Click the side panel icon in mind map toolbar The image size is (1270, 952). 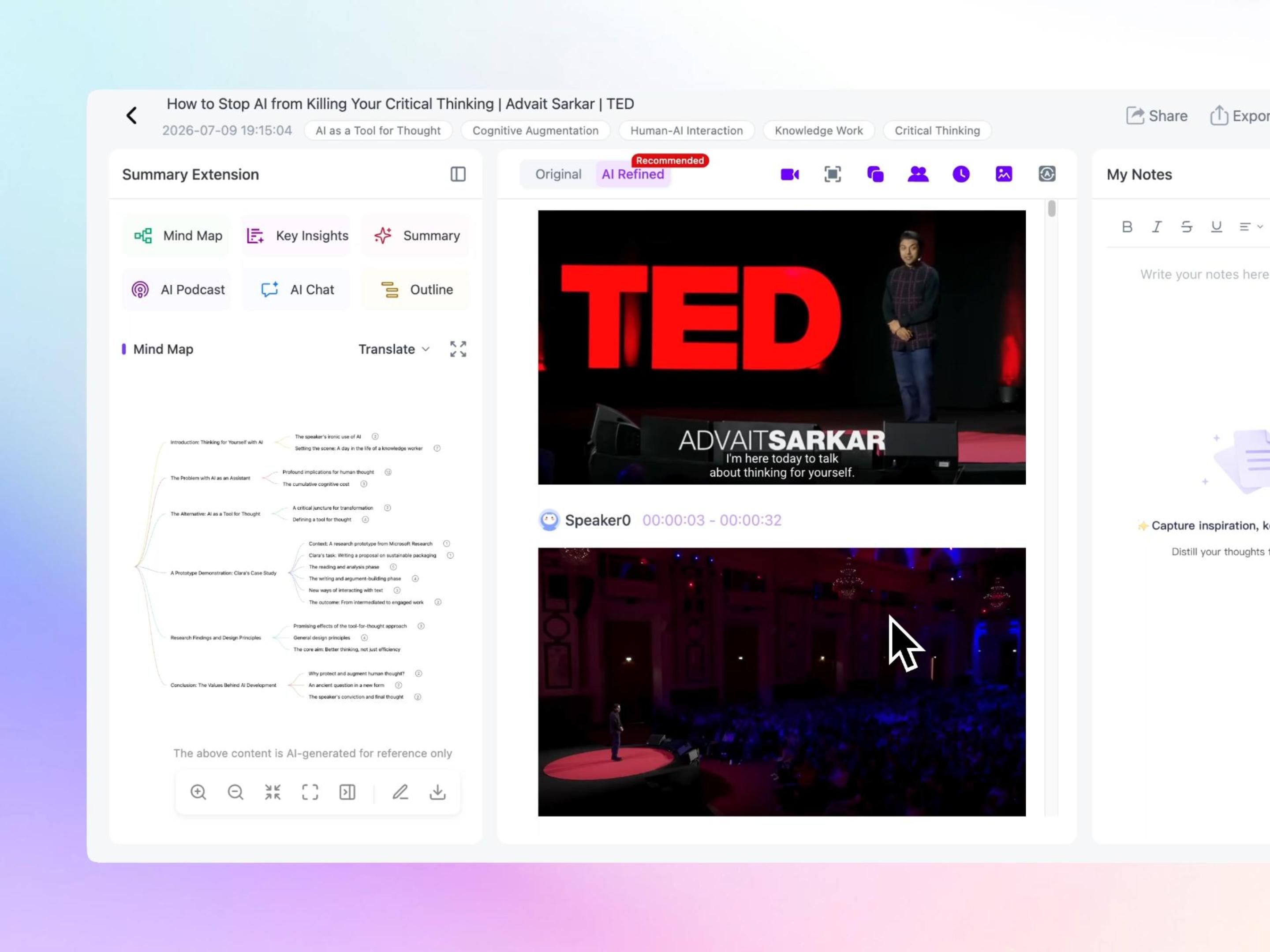coord(347,792)
